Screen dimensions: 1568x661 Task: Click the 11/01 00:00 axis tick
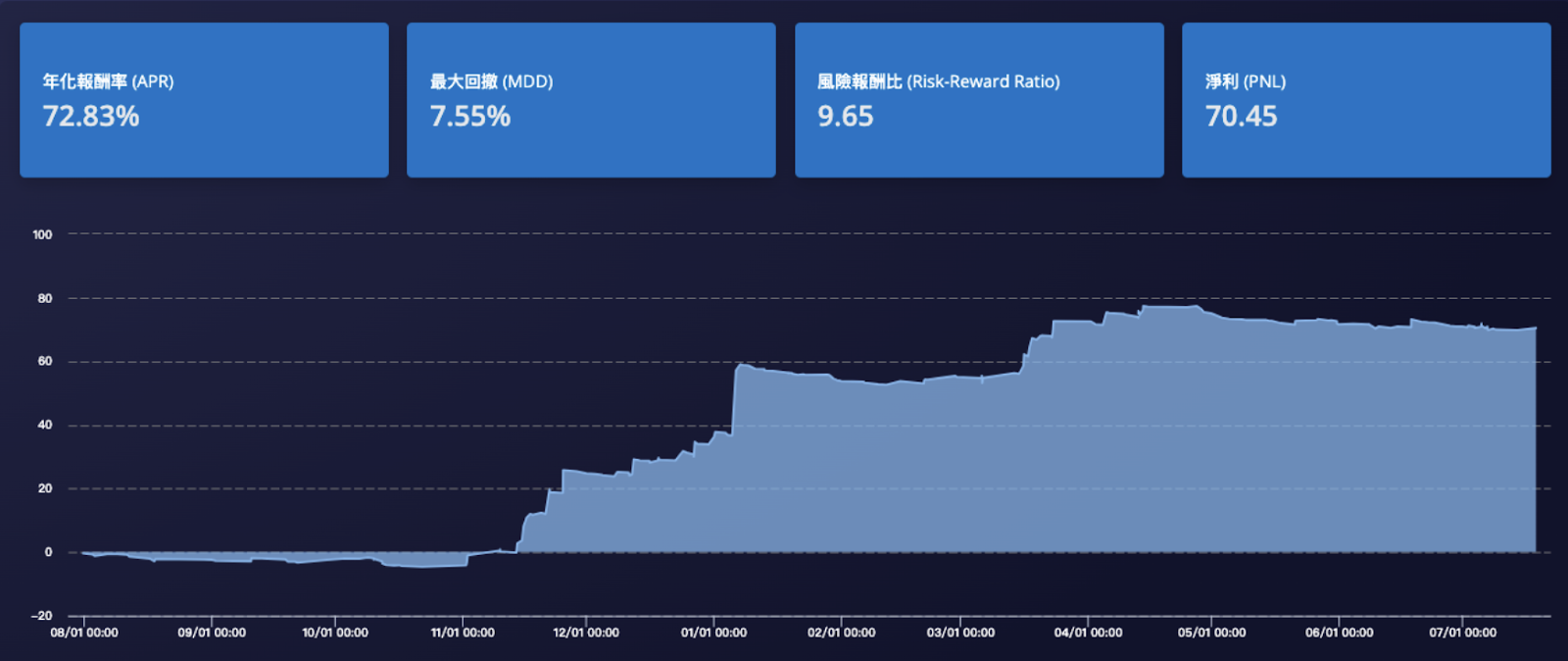click(x=463, y=633)
